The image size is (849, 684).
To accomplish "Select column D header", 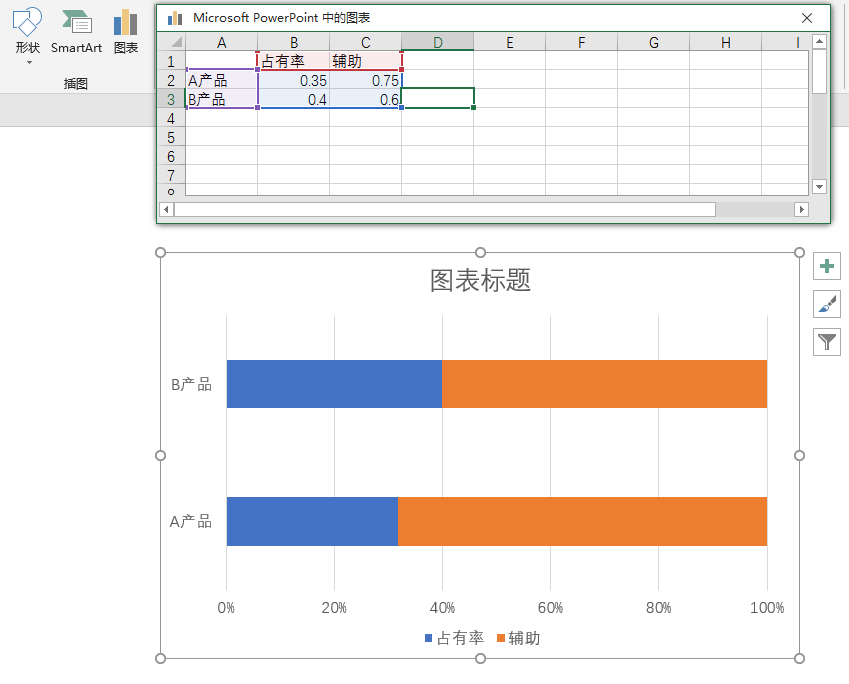I will coord(437,42).
